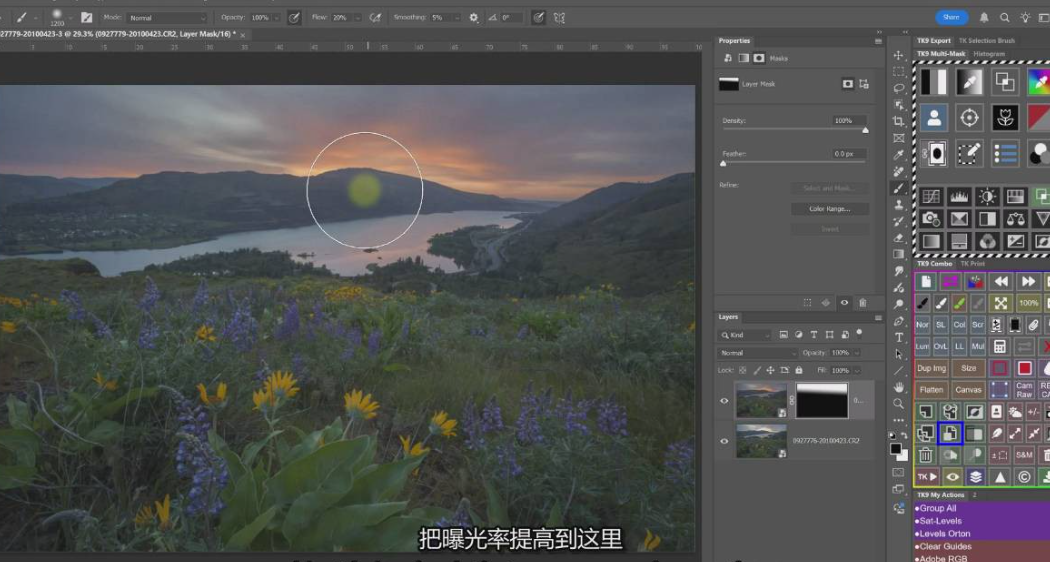Toggle mask visibility eye in Properties panel

(845, 302)
